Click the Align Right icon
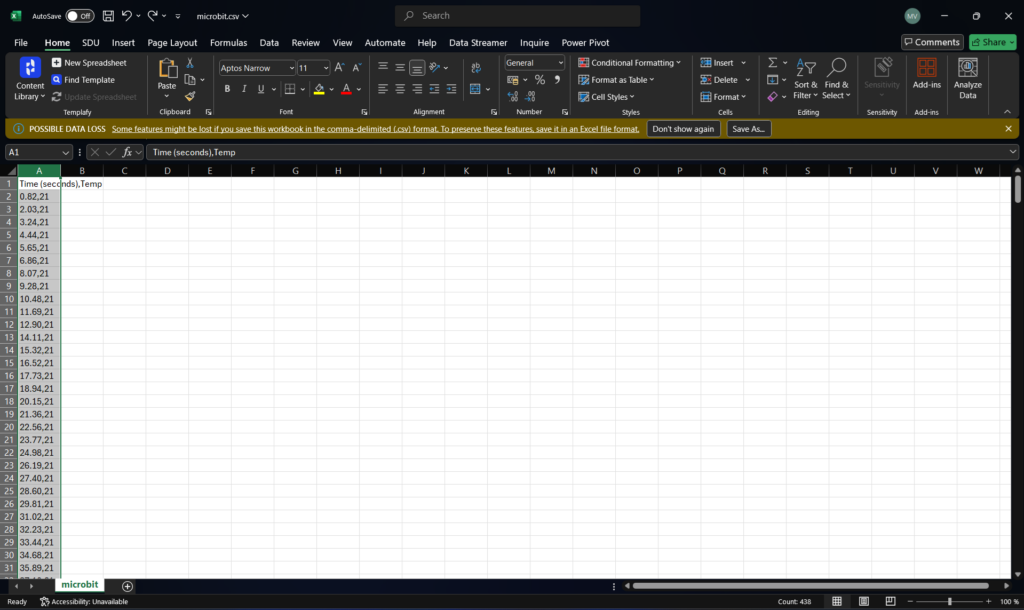This screenshot has width=1024, height=610. pyautogui.click(x=417, y=89)
